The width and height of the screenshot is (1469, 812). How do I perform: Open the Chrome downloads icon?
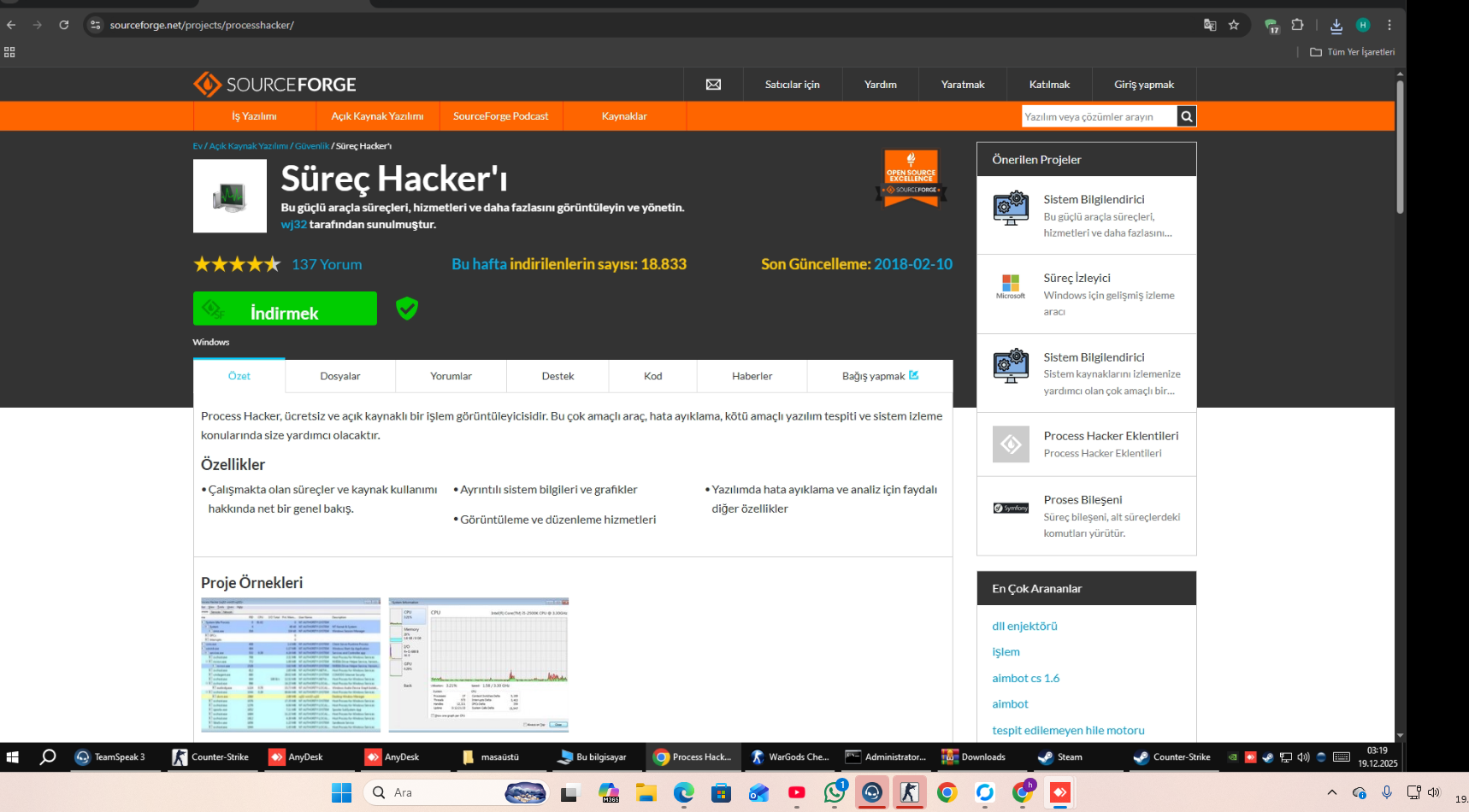(1336, 26)
